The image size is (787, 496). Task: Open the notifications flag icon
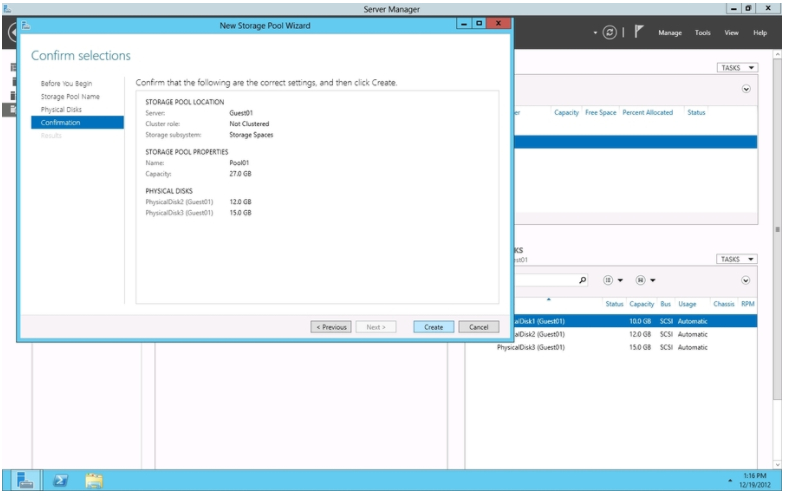coord(638,32)
